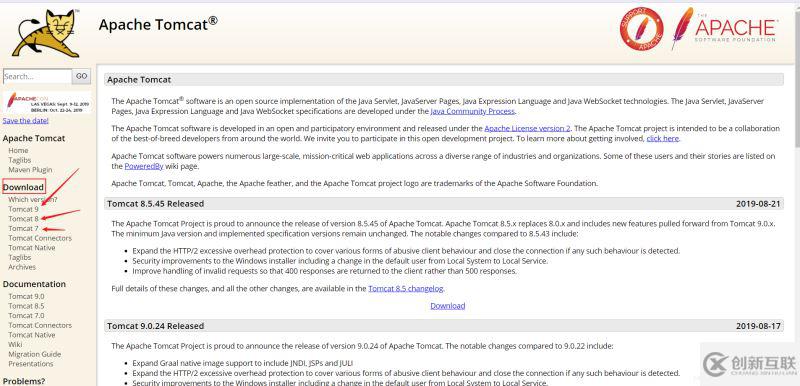The height and width of the screenshot is (386, 800).
Task: Click the Apache Tomcat page title
Action: [x=158, y=24]
